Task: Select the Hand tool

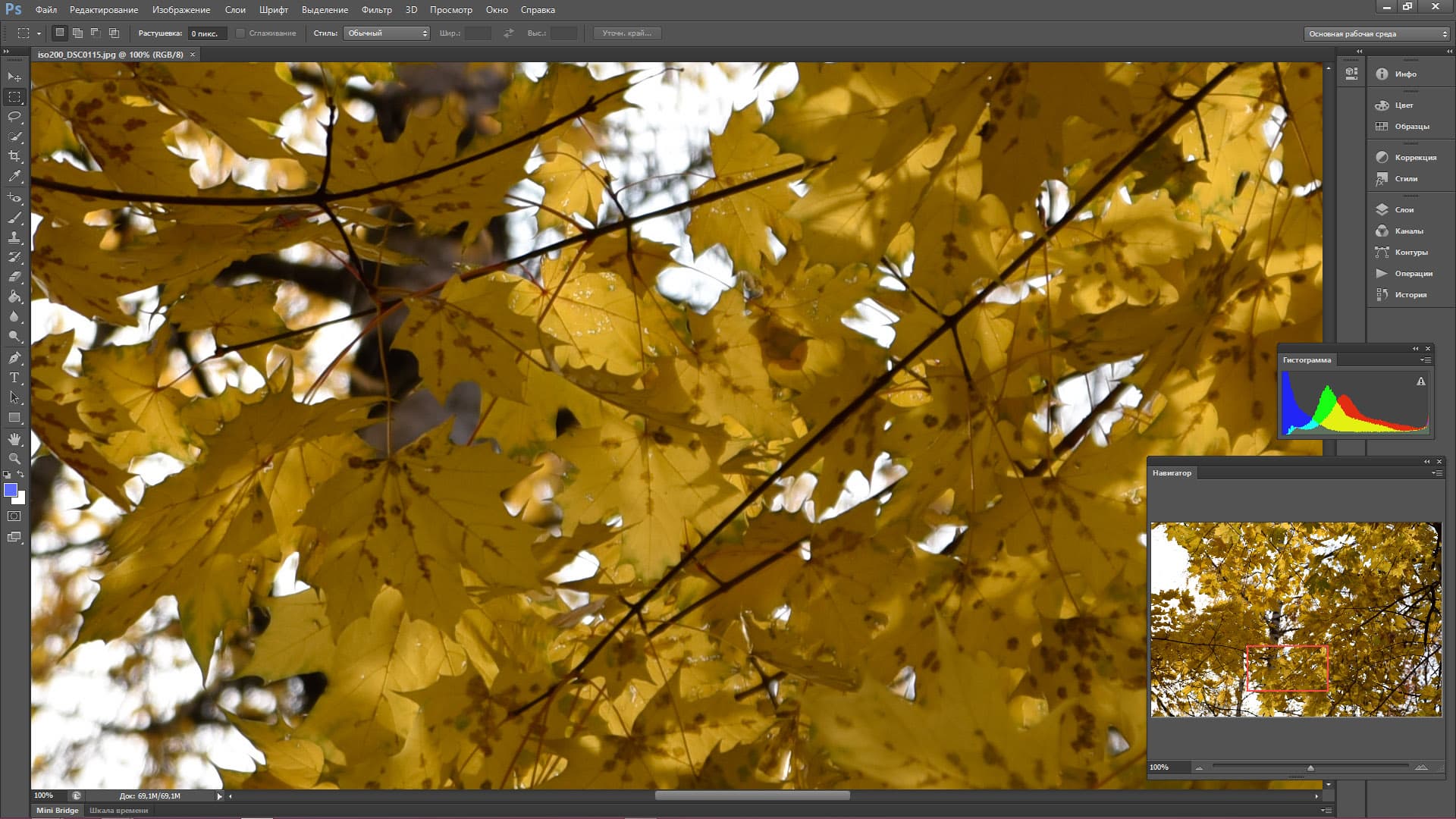Action: pyautogui.click(x=14, y=439)
